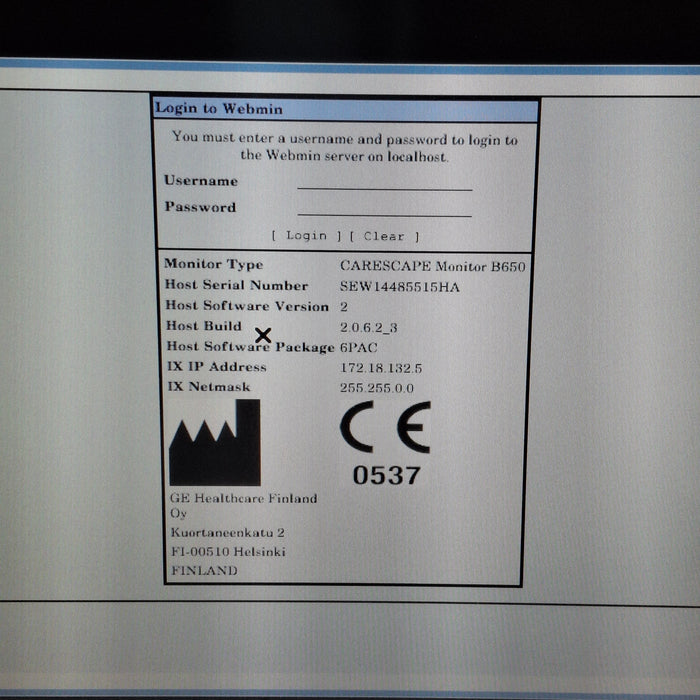Click the Host Software Version label
The width and height of the screenshot is (700, 700).
tap(246, 306)
